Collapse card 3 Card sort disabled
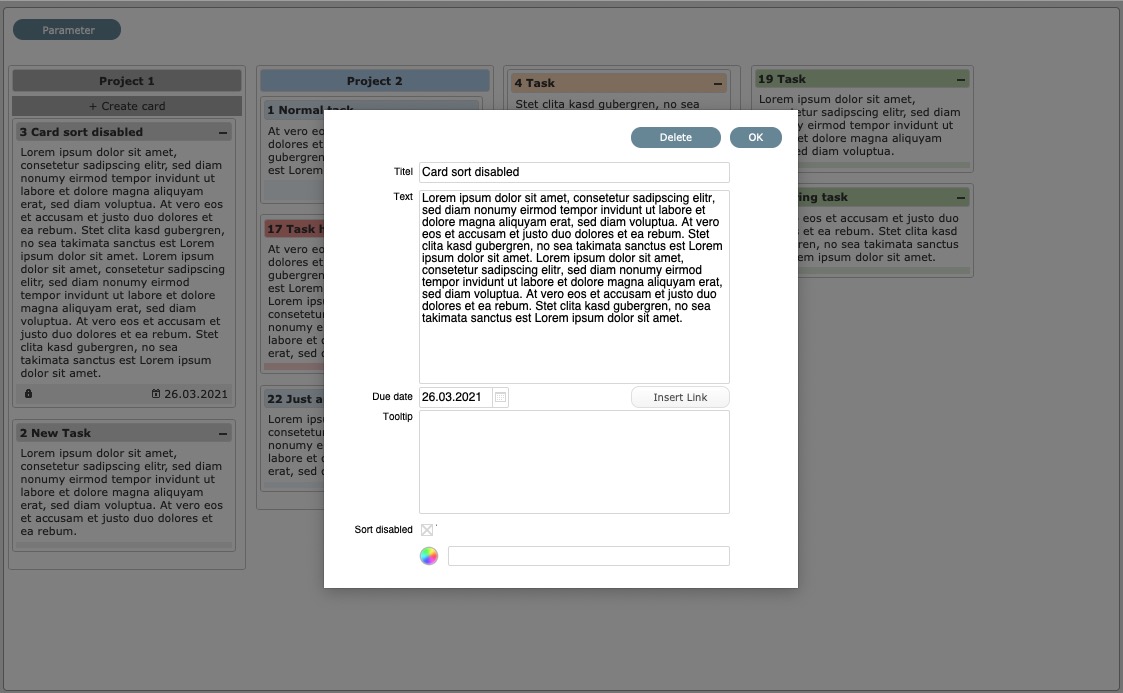This screenshot has height=693, width=1123. coord(223,132)
